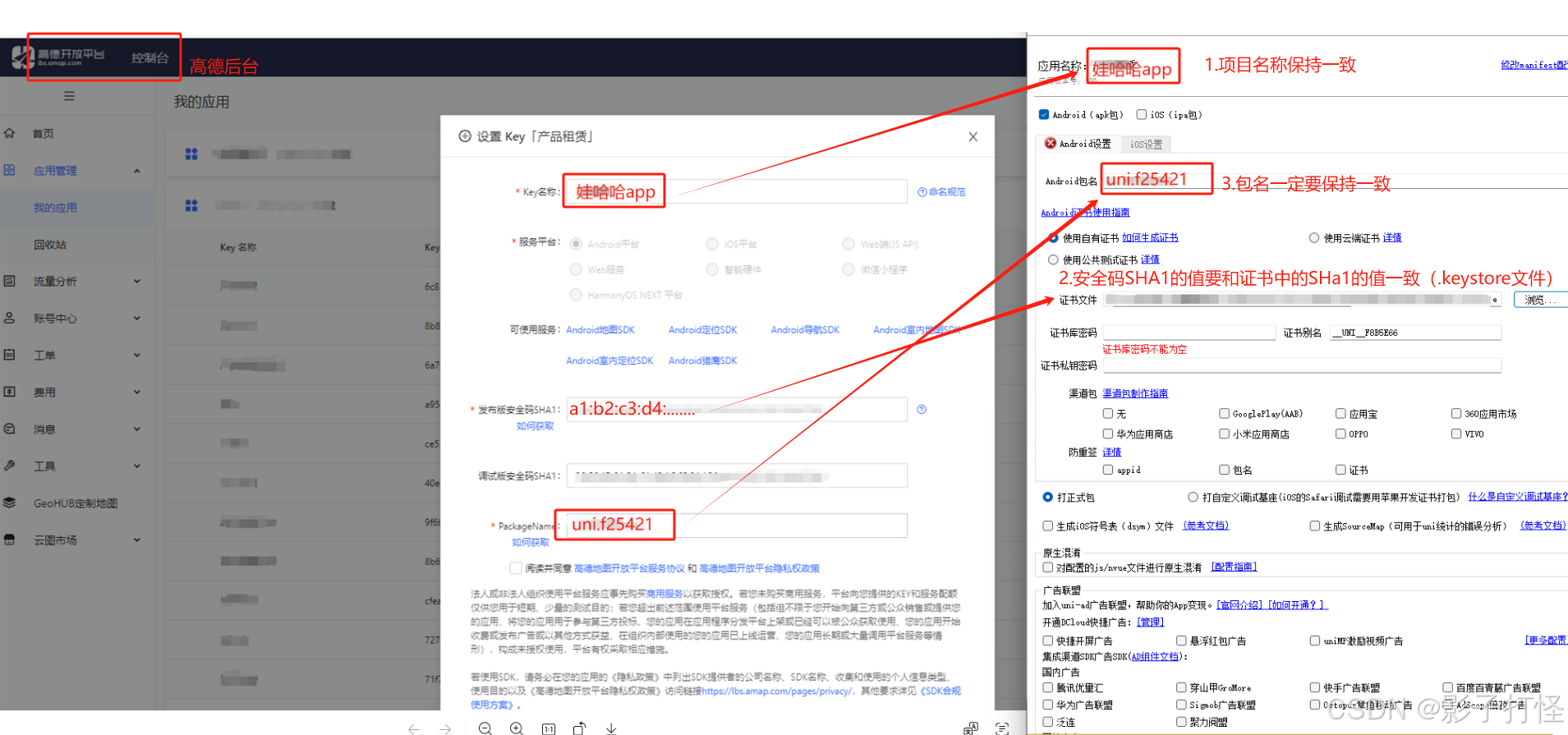1568x735 pixels.
Task: Expand the 工单 sidebar section
Action: coord(137,355)
